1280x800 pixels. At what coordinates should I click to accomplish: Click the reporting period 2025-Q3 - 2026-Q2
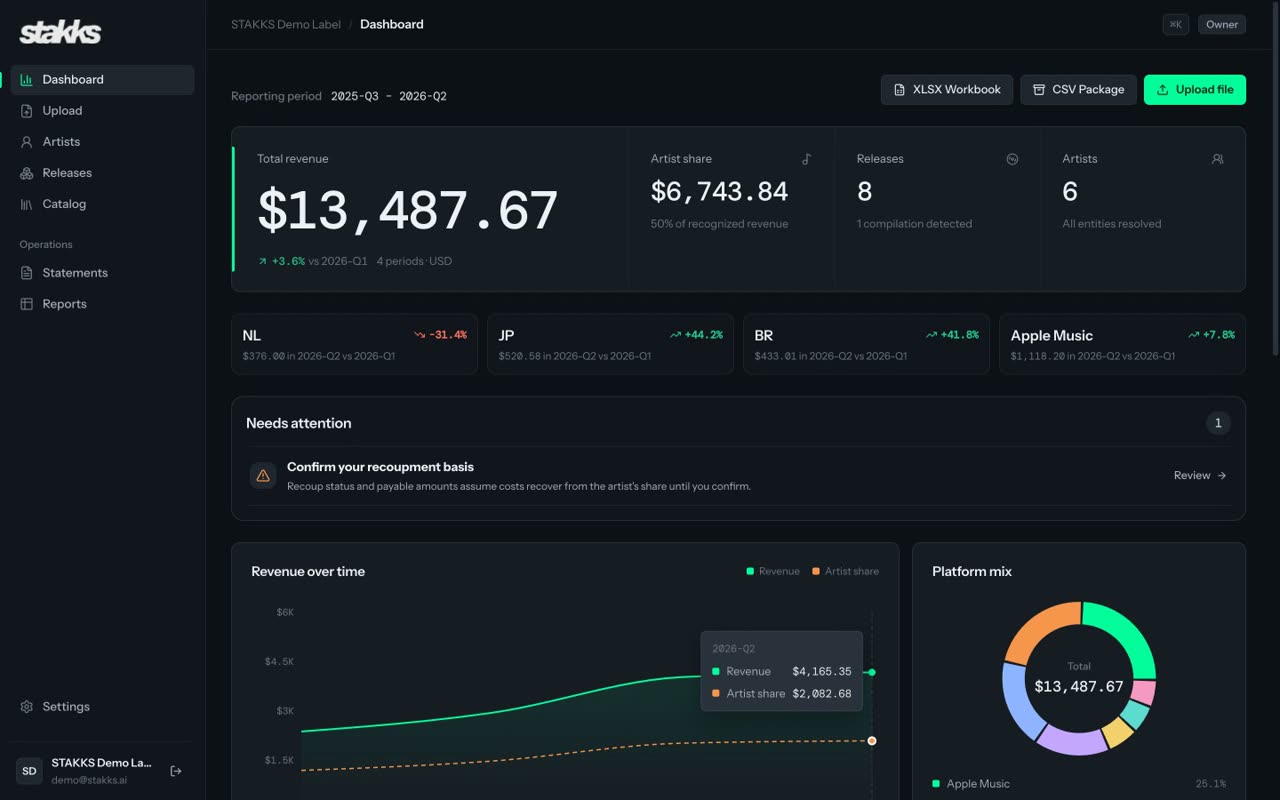tap(388, 97)
